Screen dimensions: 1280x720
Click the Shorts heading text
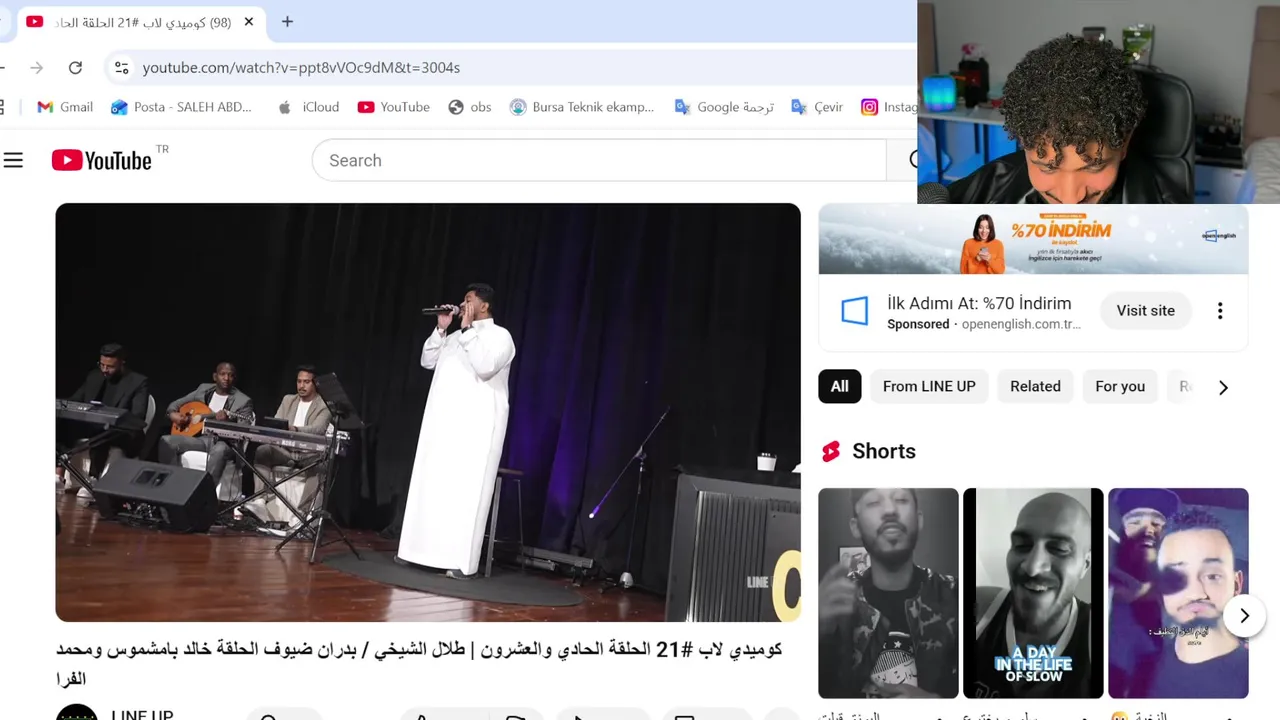click(x=884, y=451)
